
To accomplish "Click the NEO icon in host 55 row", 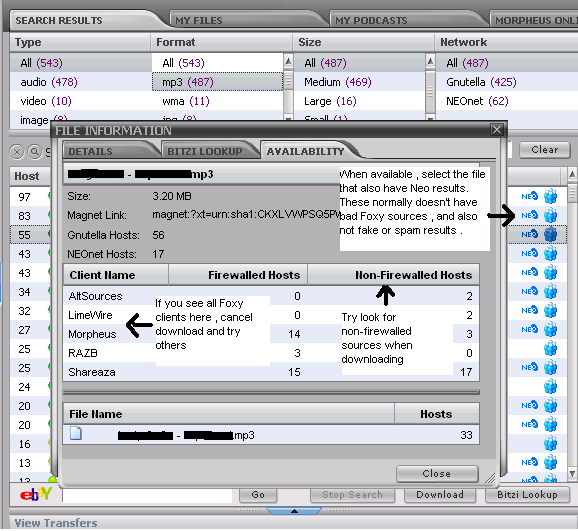I will coord(529,234).
